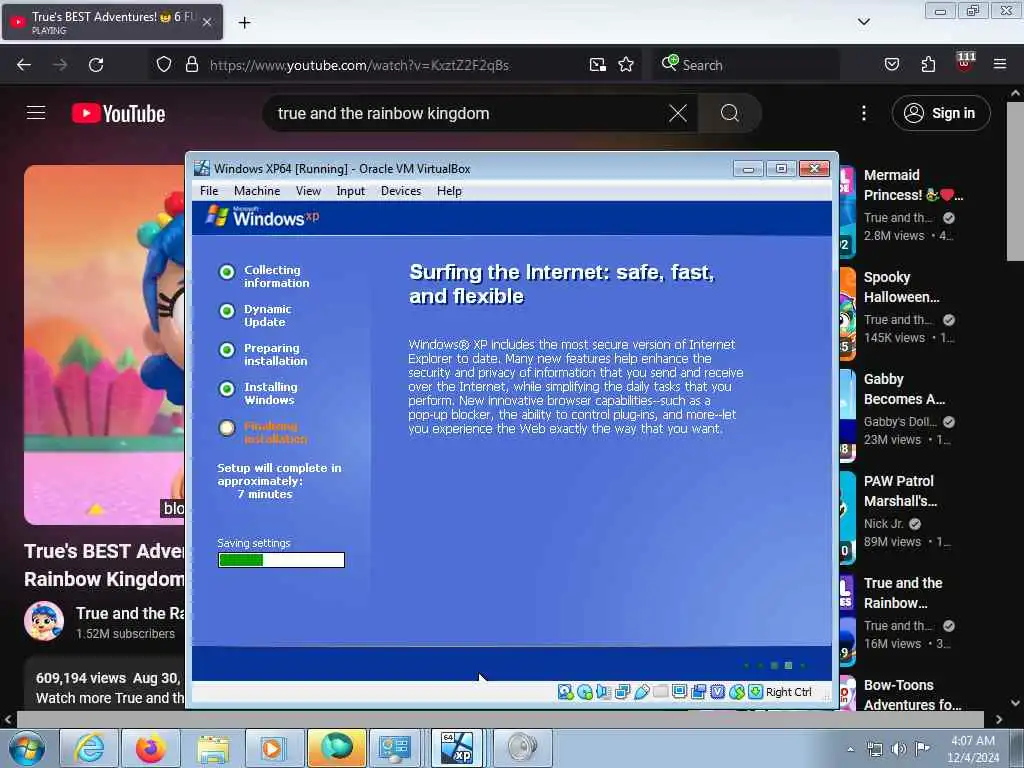Image resolution: width=1024 pixels, height=768 pixels.
Task: Open the VirtualBox File menu
Action: (x=209, y=191)
